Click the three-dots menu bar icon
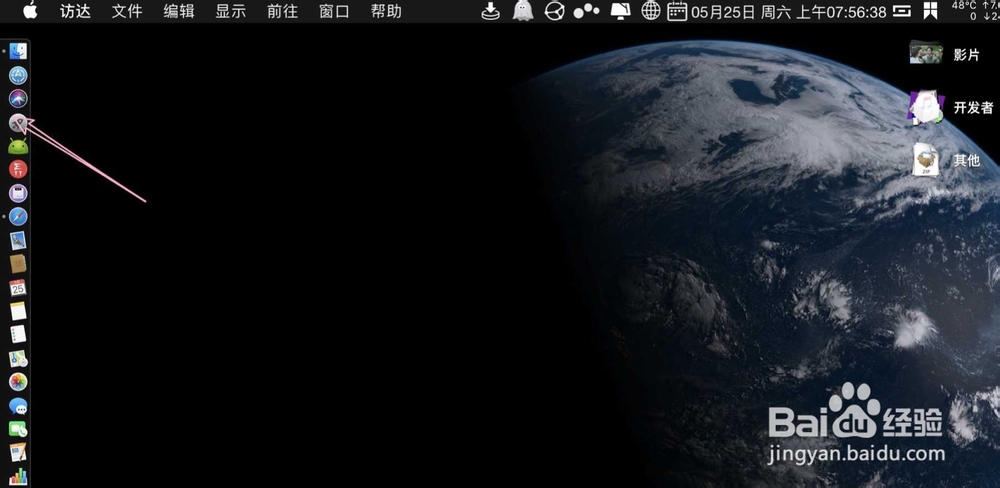Screen dimensions: 1000x488 pos(586,11)
